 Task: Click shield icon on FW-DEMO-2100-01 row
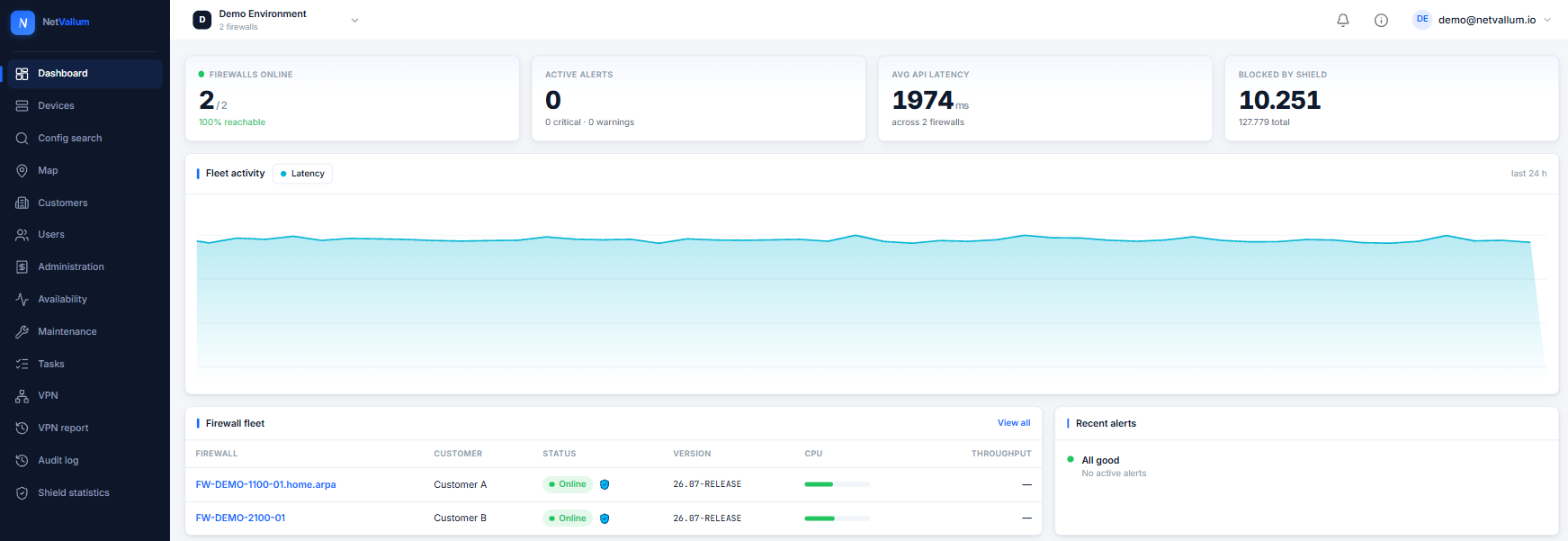click(x=604, y=518)
